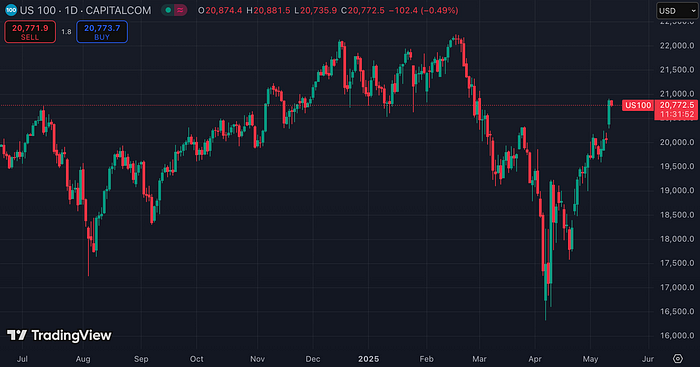
Task: Click the green market status dot
Action: 168,10
